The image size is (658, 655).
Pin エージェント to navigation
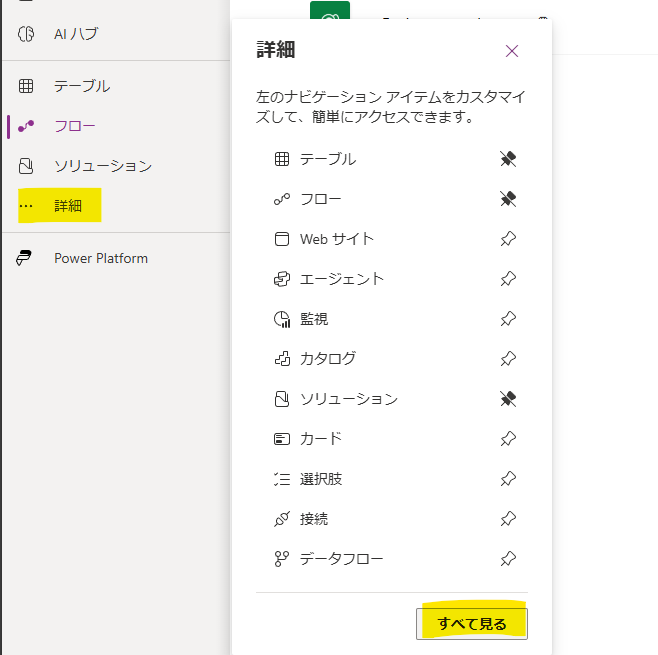click(508, 279)
